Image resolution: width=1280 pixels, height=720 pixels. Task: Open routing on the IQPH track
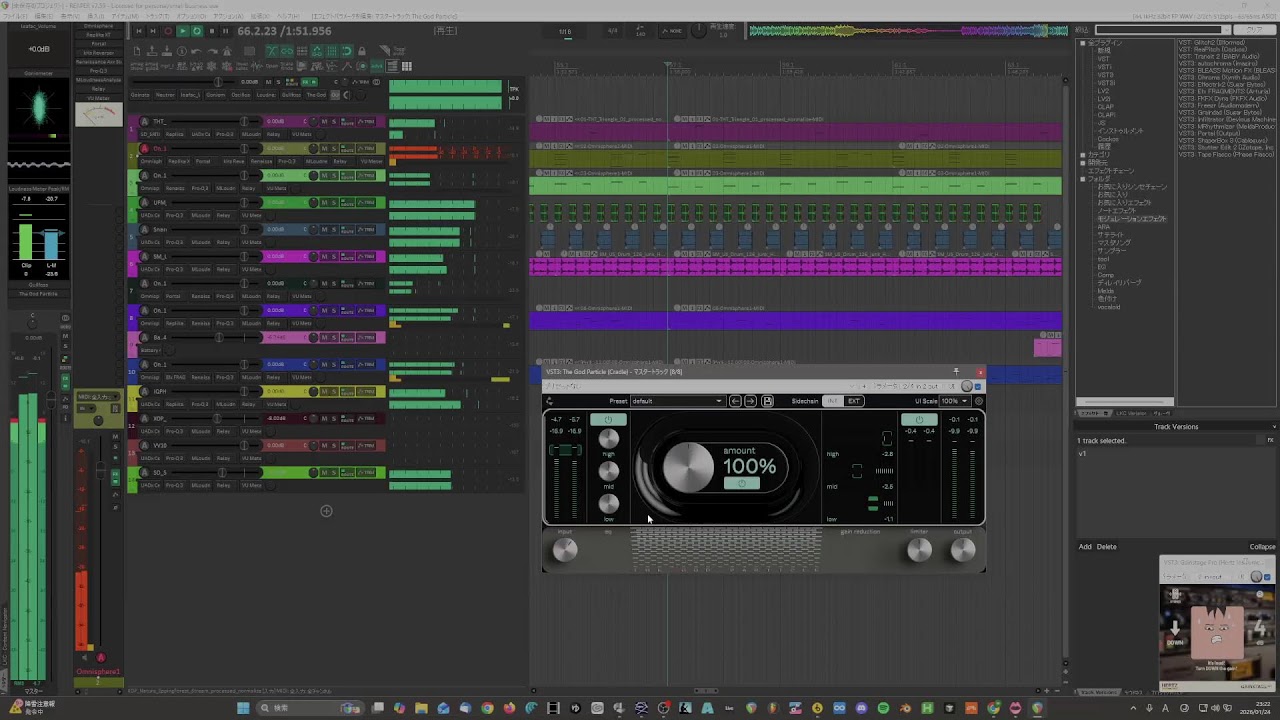(348, 391)
